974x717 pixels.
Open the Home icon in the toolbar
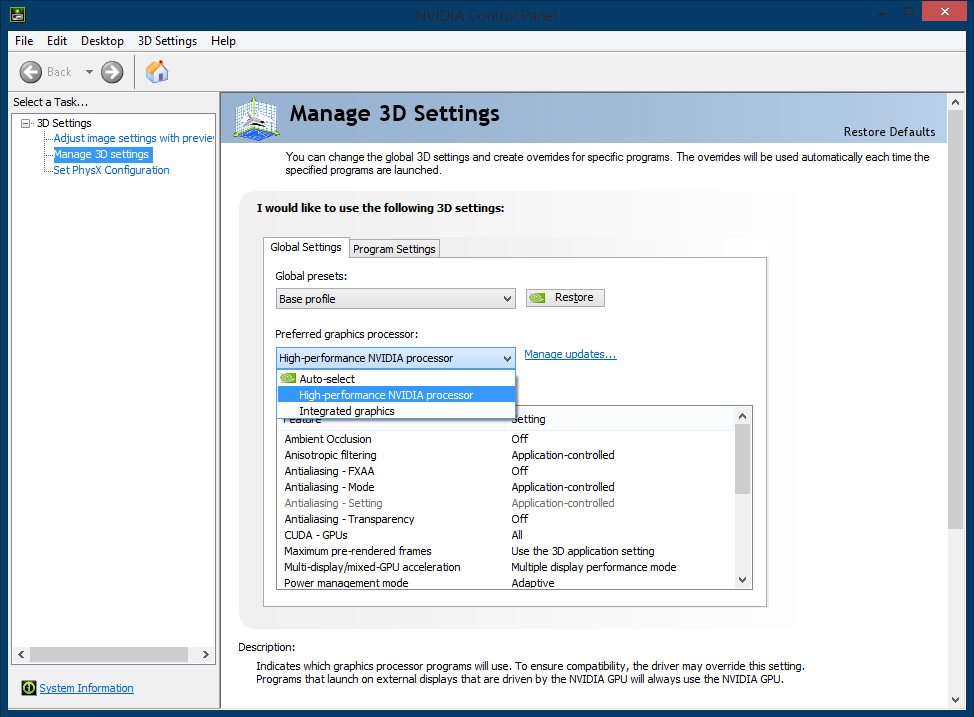click(x=157, y=71)
